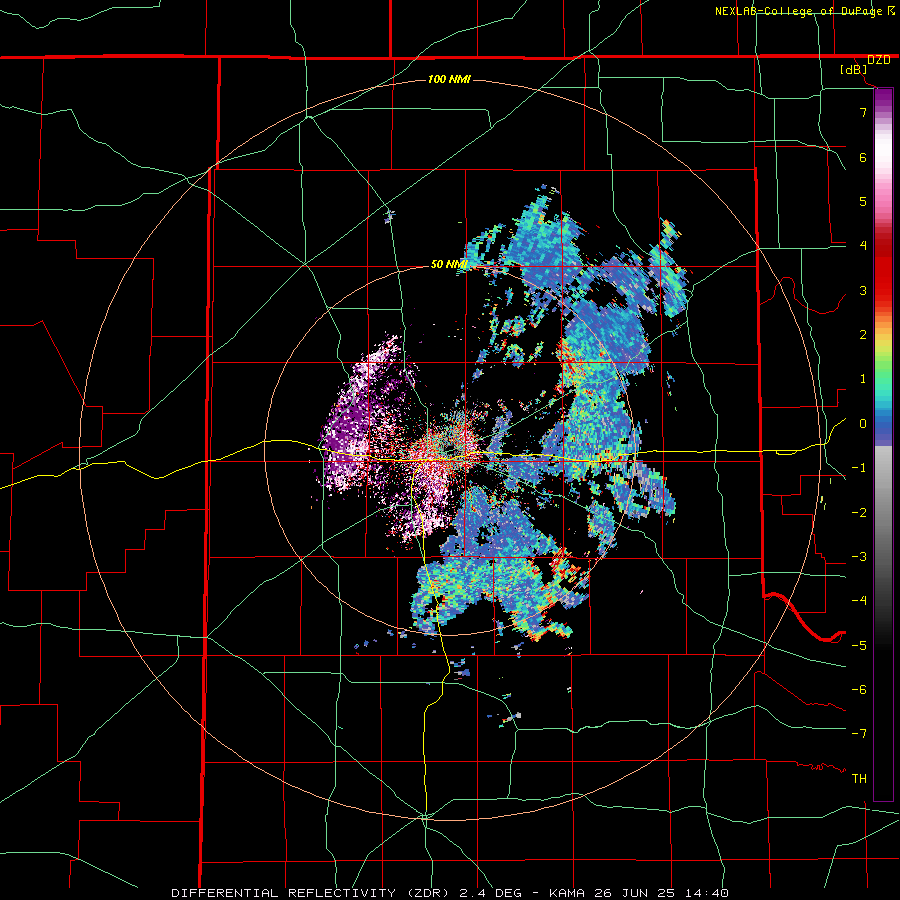This screenshot has width=900, height=900.
Task: Click the 0 value on the dB scale
Action: click(863, 424)
